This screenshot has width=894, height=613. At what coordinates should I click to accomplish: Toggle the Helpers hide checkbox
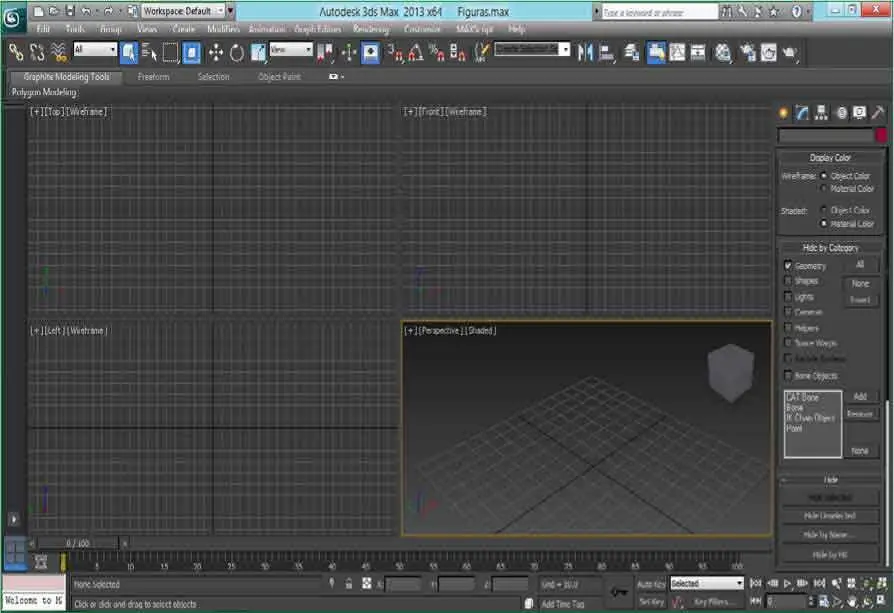pyautogui.click(x=788, y=328)
